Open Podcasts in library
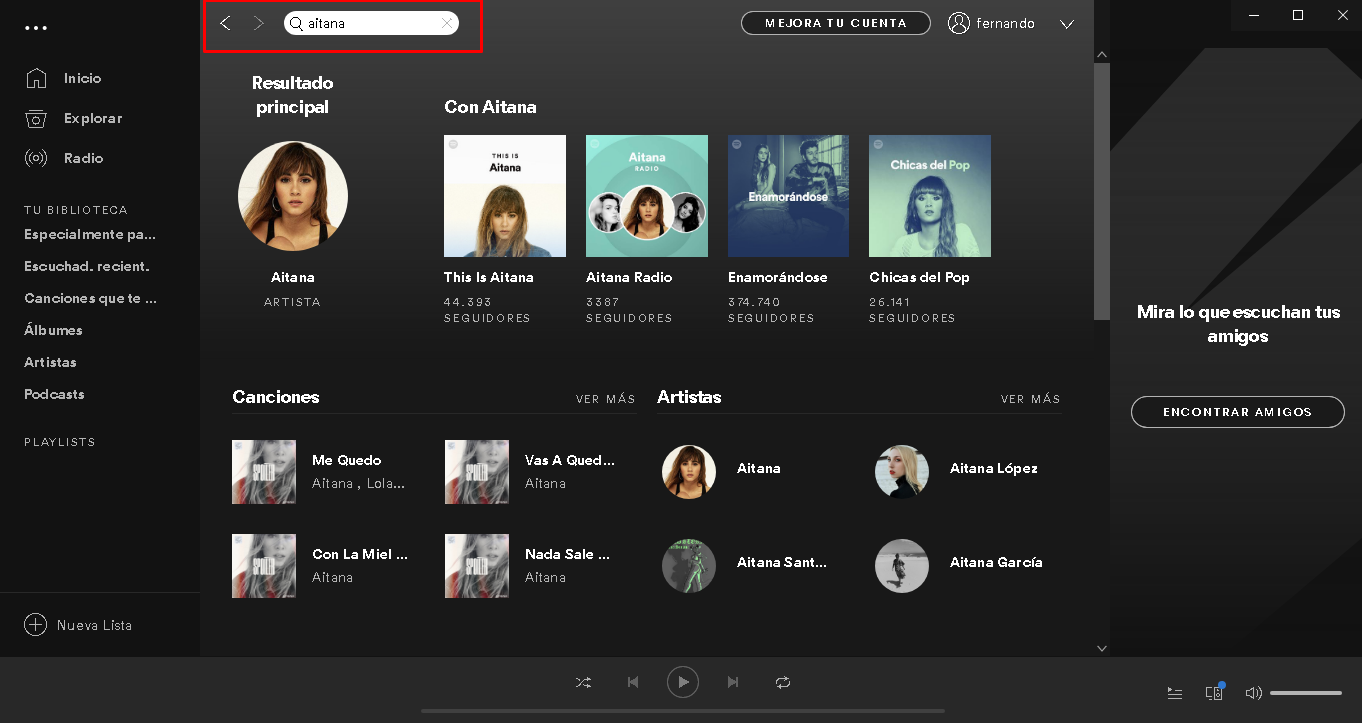Viewport: 1362px width, 723px height. click(x=54, y=394)
